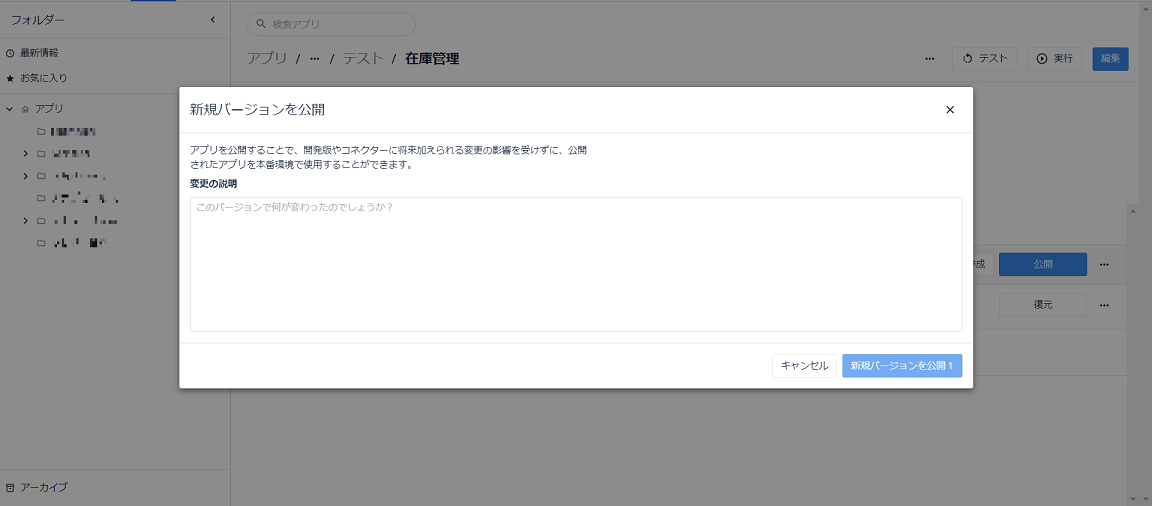Click the home icon beside アプリ
This screenshot has width=1152, height=506.
click(x=26, y=109)
